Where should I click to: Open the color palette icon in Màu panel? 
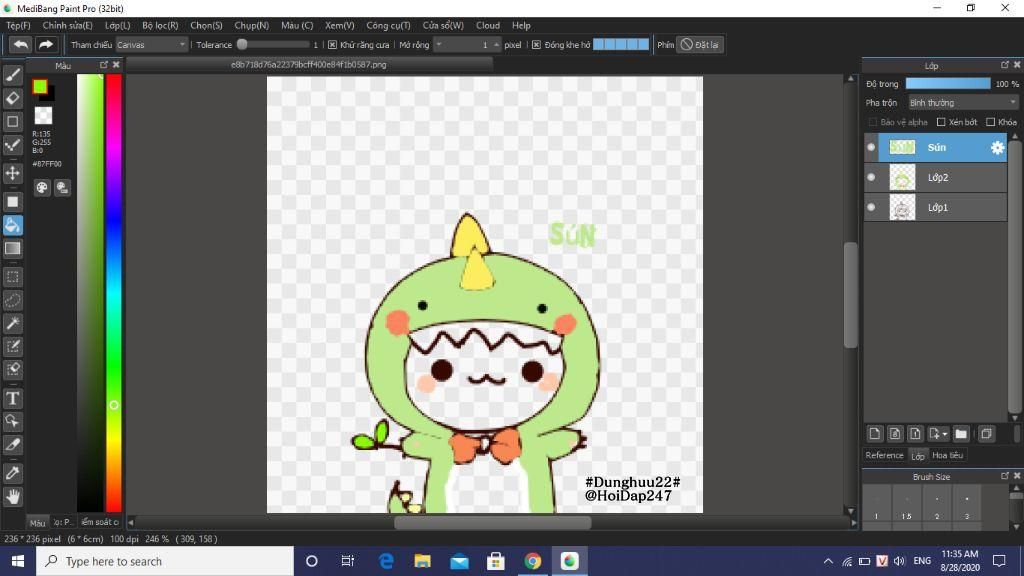coord(42,188)
